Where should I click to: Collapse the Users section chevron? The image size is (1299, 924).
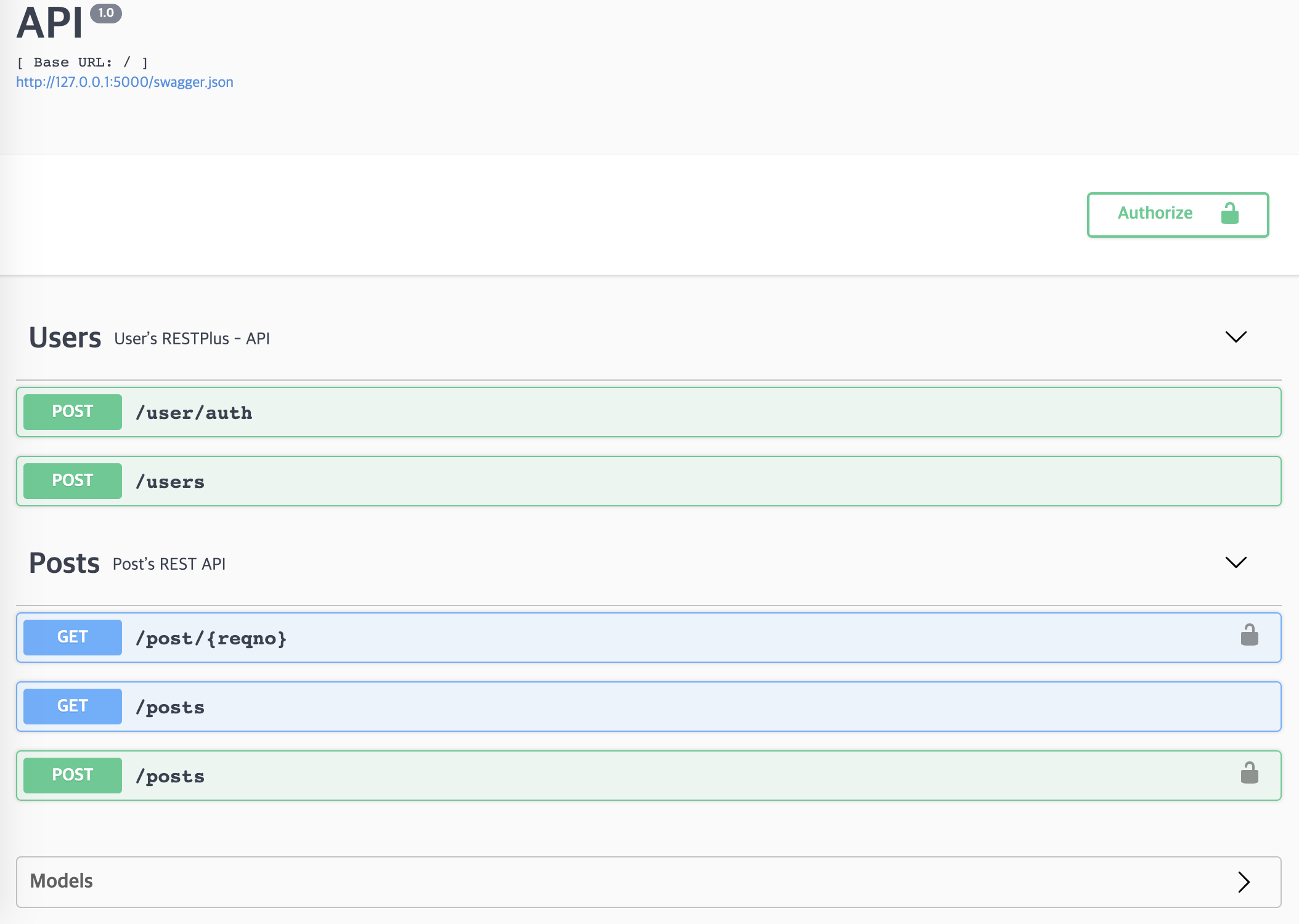tap(1236, 337)
